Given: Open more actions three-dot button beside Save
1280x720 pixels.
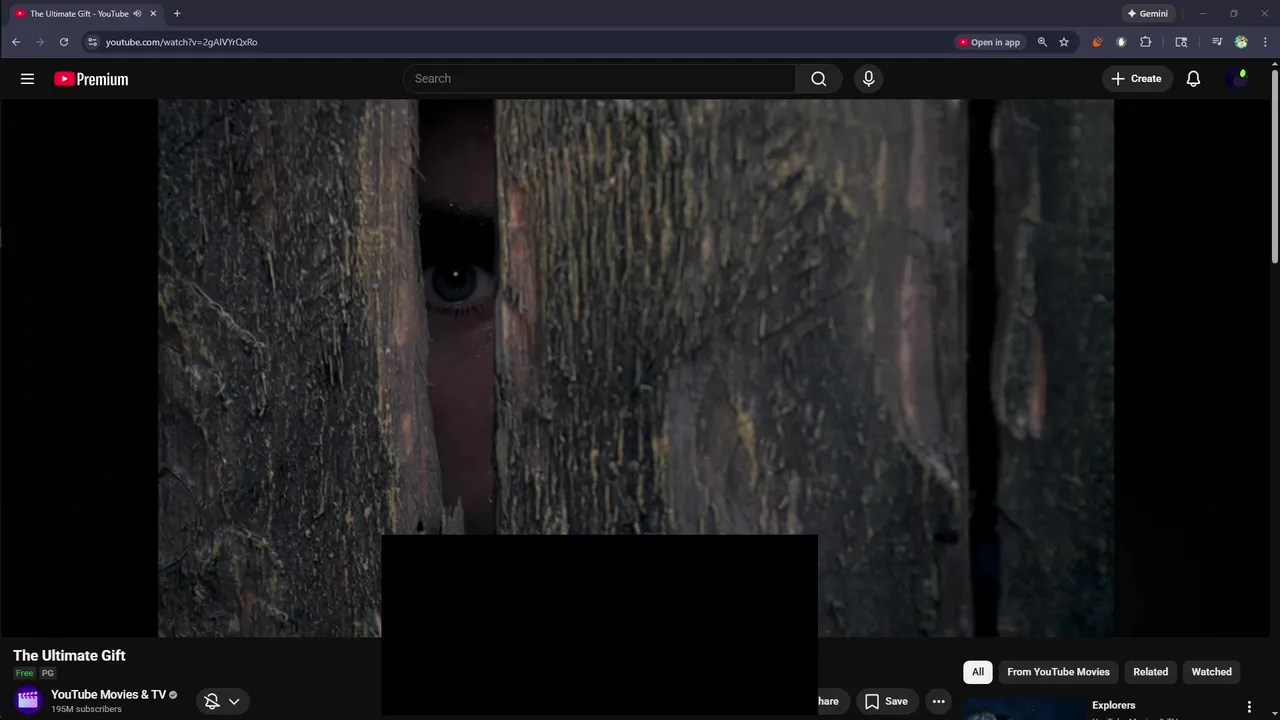Looking at the screenshot, I should 938,701.
